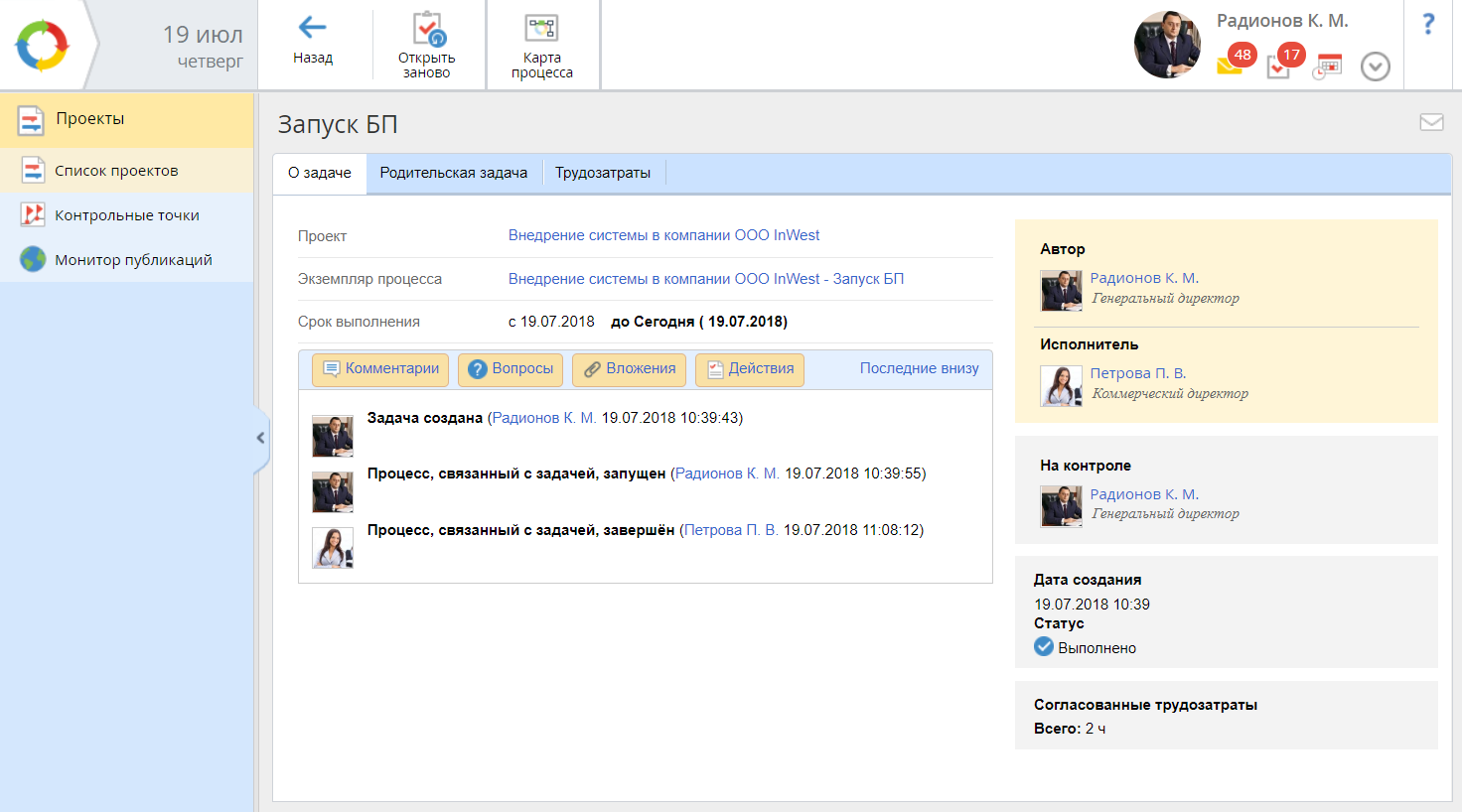Select Контрольные точки in sidebar
The width and height of the screenshot is (1462, 812).
tap(126, 215)
